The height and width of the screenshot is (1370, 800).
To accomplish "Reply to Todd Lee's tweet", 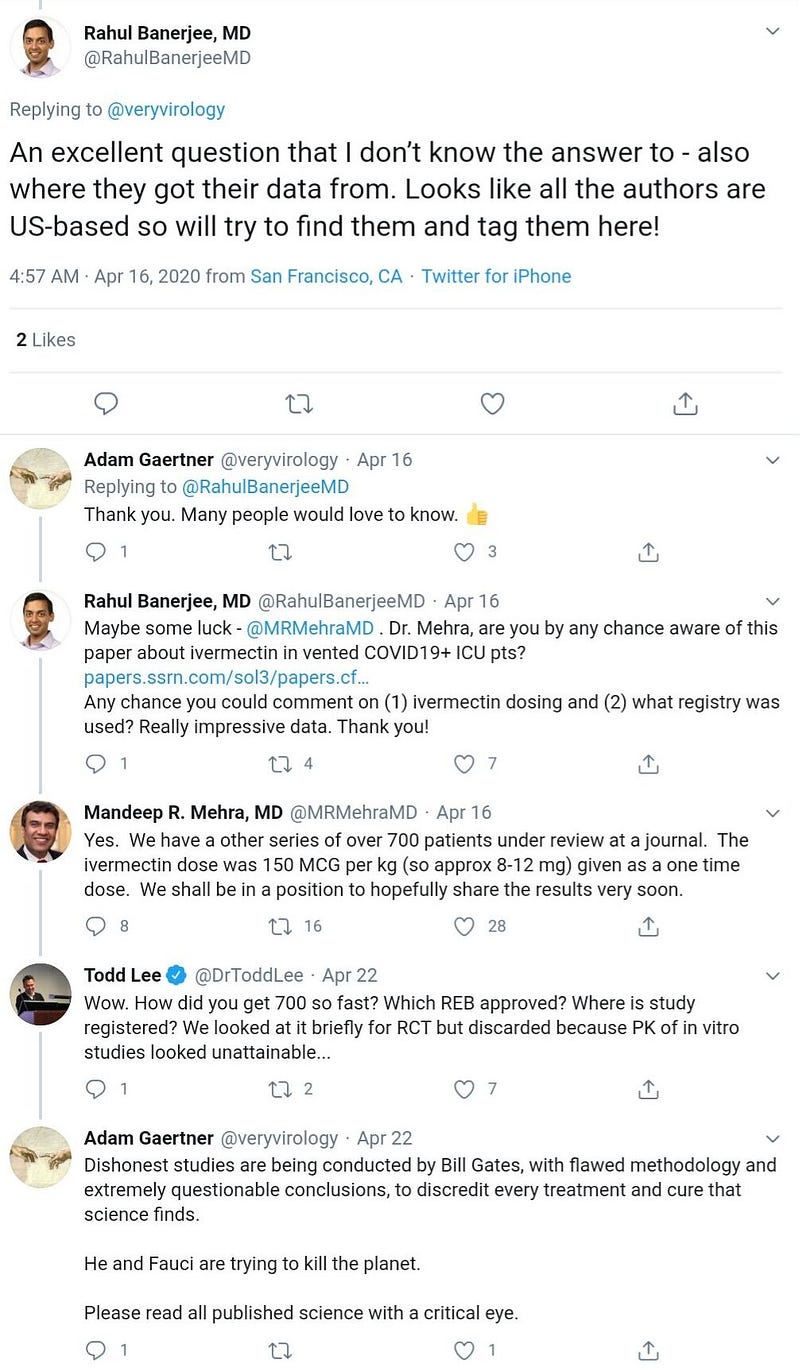I will click(x=96, y=1088).
